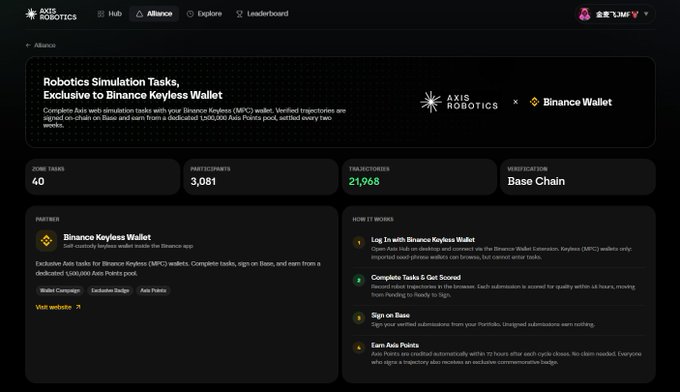Click step 3 number badge
The height and width of the screenshot is (392, 680).
[x=359, y=318]
